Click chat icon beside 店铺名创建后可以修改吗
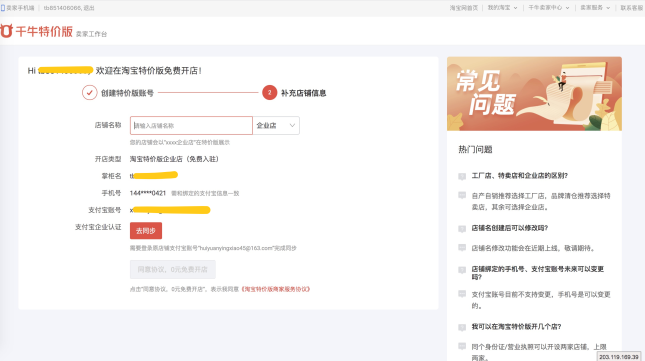645x361 pixels. pyautogui.click(x=462, y=229)
